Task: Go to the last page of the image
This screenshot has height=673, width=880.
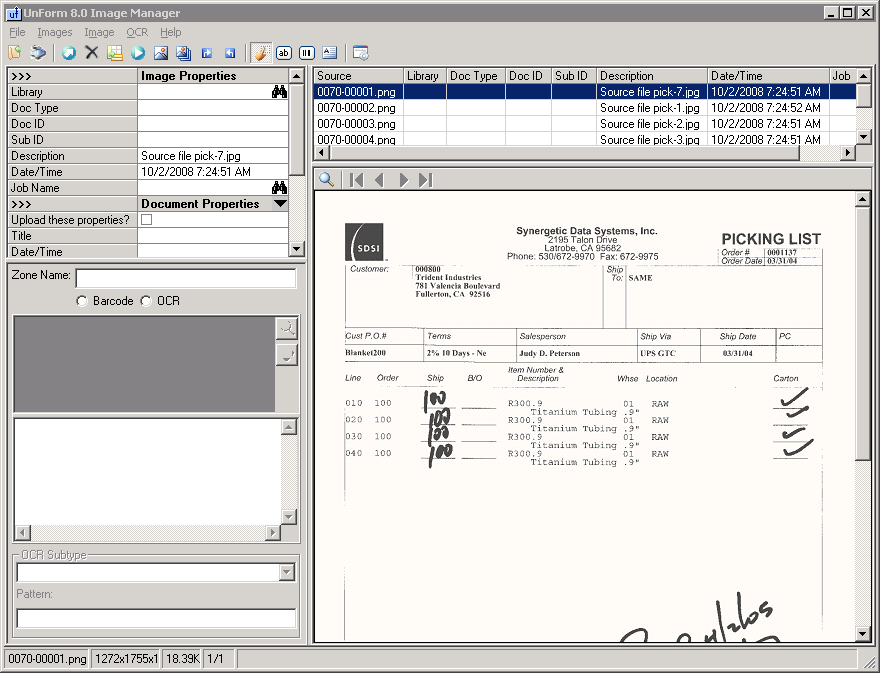Action: pyautogui.click(x=426, y=180)
